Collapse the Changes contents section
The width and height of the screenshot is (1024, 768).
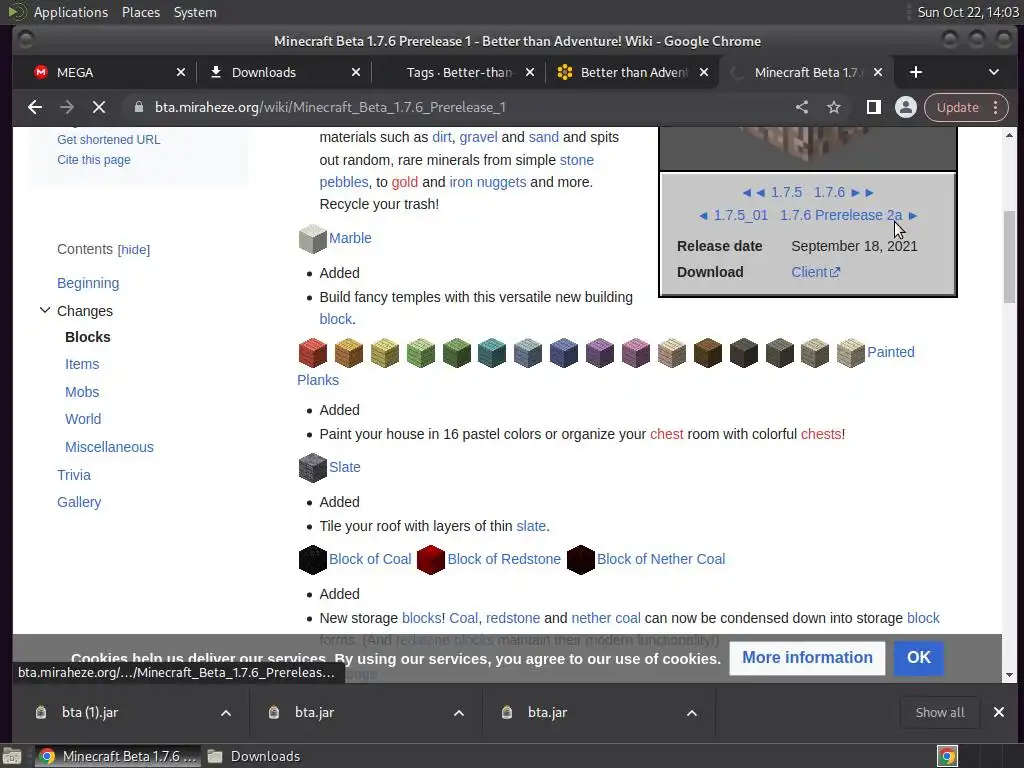44,310
